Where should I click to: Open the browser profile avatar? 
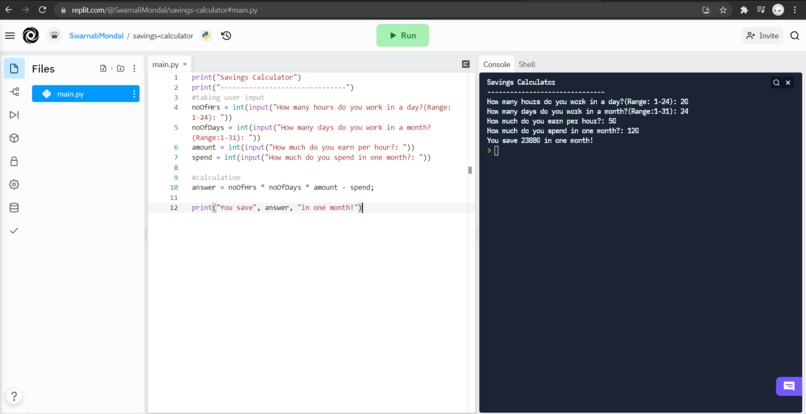point(778,10)
